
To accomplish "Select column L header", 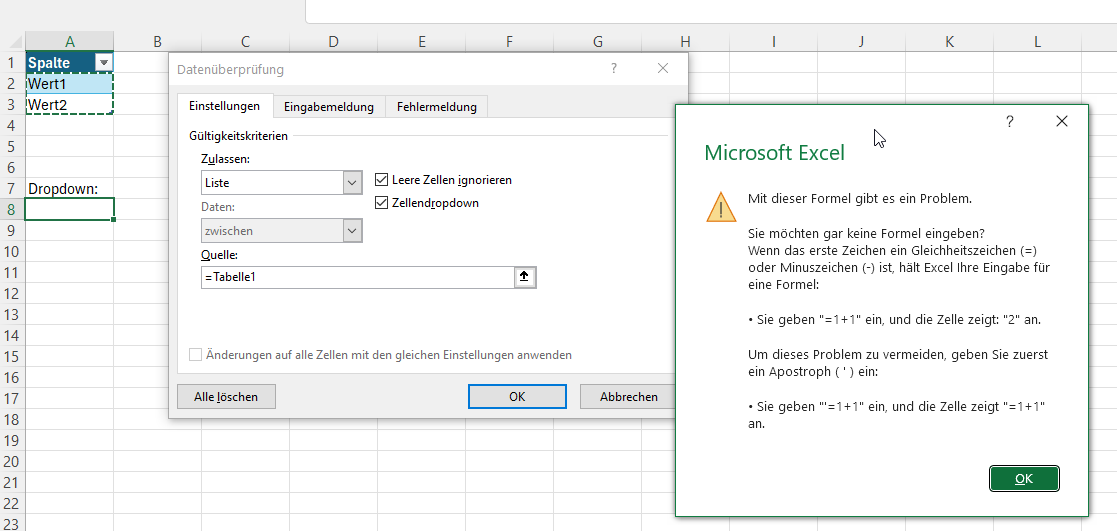I will pos(1037,41).
